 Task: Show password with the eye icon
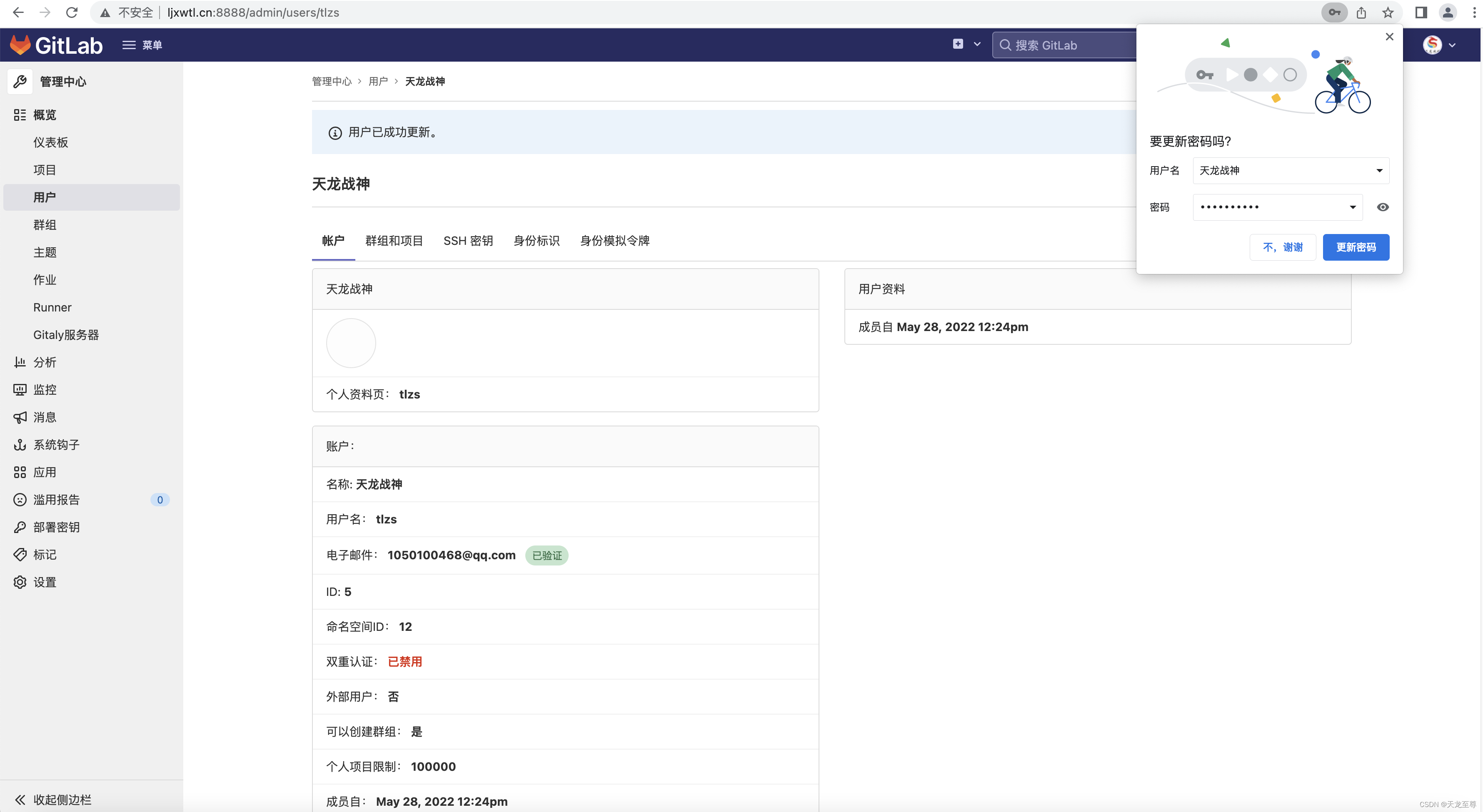pyautogui.click(x=1383, y=207)
